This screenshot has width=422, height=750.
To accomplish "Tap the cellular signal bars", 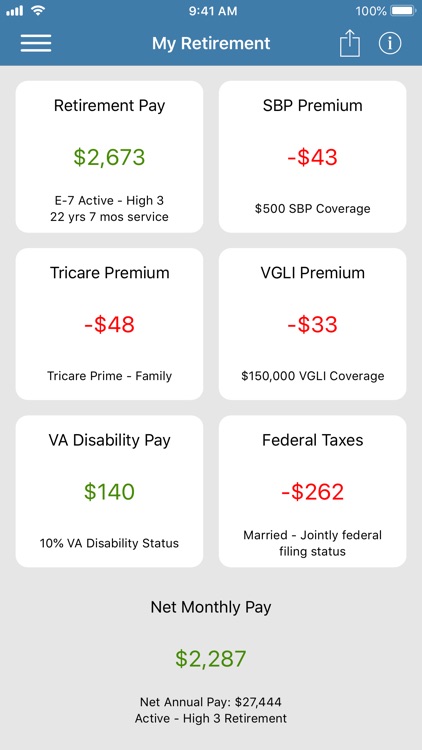I will click(14, 11).
